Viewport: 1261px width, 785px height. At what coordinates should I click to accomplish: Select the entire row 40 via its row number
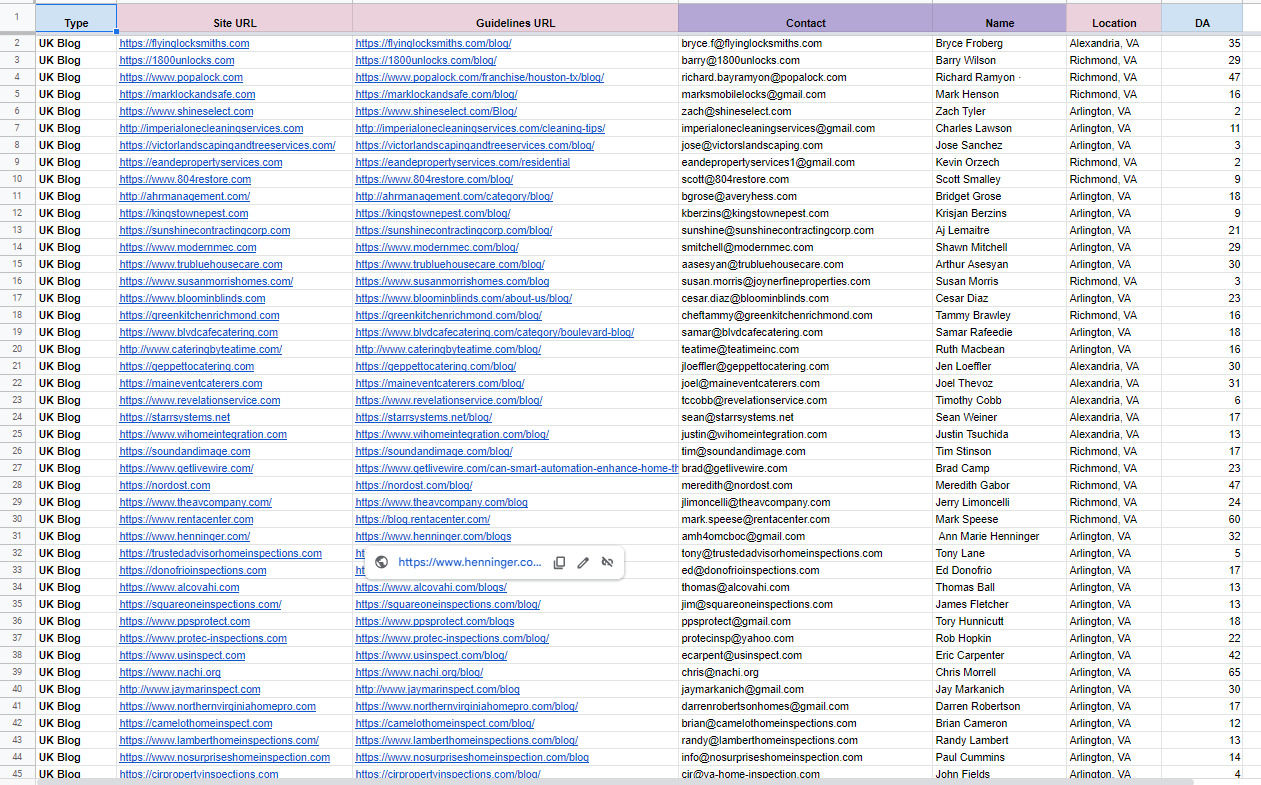[x=17, y=689]
